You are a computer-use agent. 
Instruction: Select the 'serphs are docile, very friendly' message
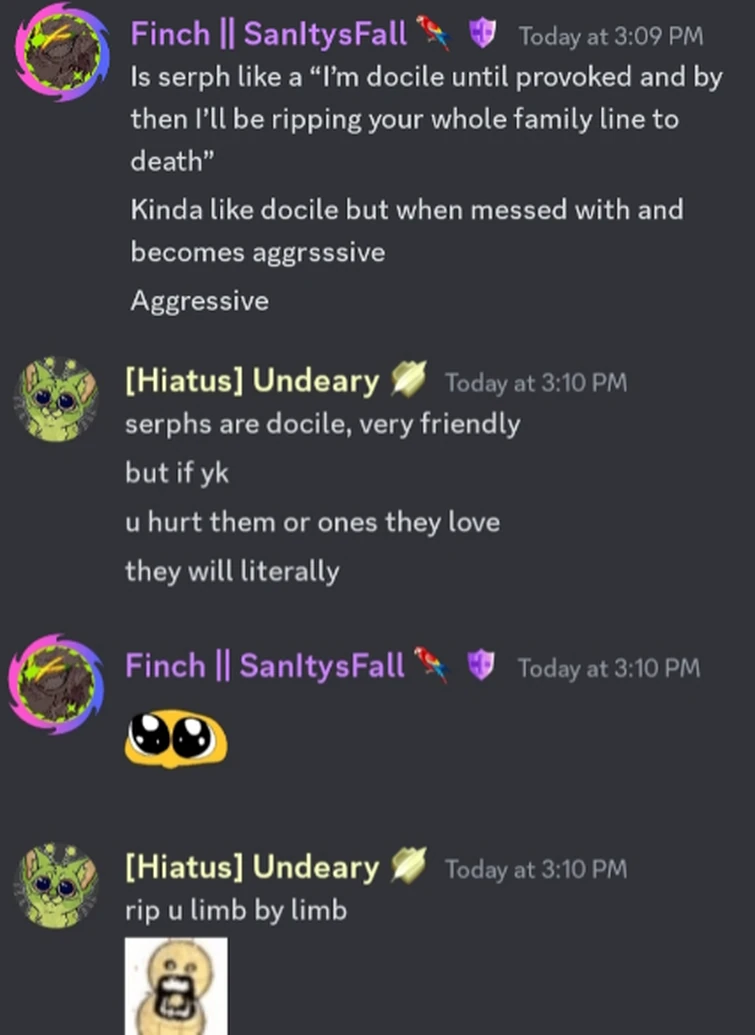(323, 424)
